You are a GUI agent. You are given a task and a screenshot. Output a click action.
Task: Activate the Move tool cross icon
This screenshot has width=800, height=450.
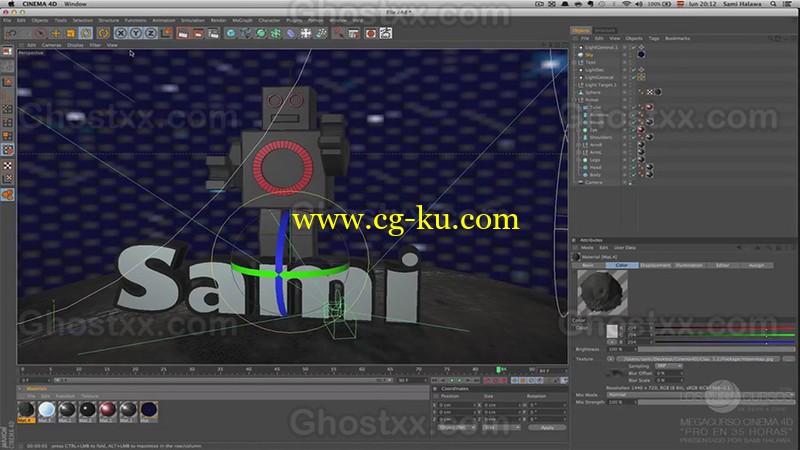(56, 33)
